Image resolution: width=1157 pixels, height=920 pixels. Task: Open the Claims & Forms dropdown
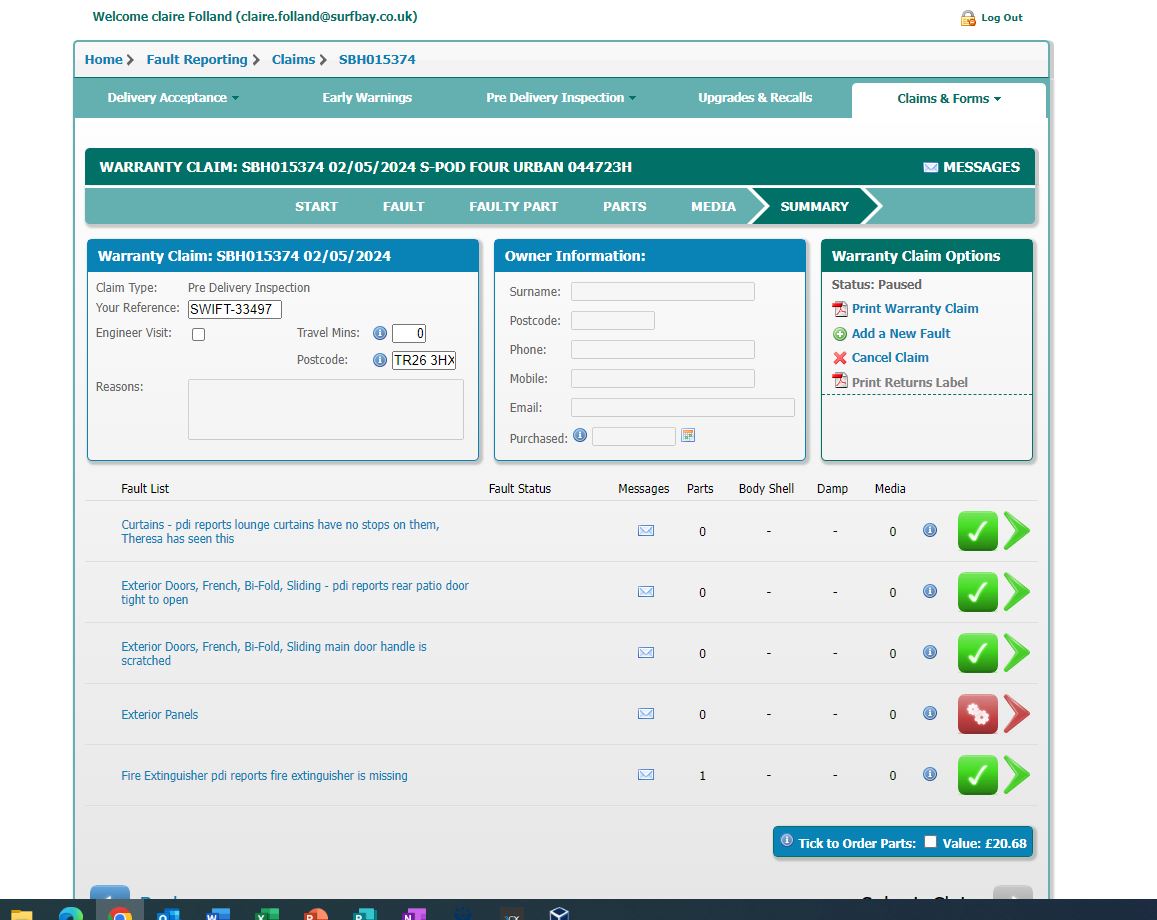point(948,99)
